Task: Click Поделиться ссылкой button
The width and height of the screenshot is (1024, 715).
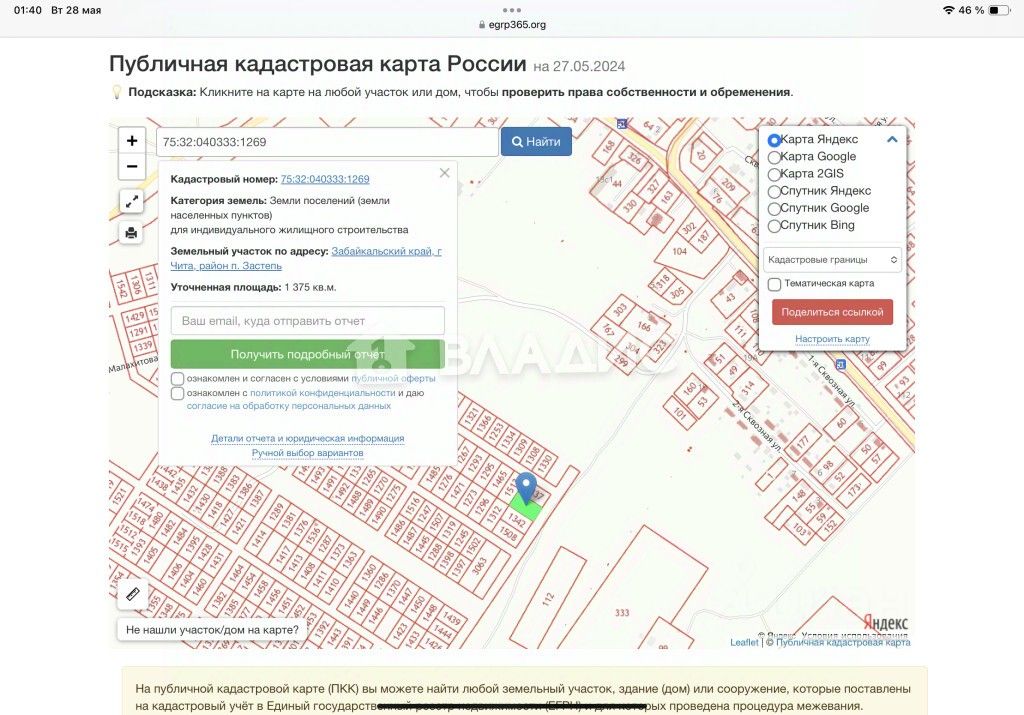Action: [x=832, y=312]
